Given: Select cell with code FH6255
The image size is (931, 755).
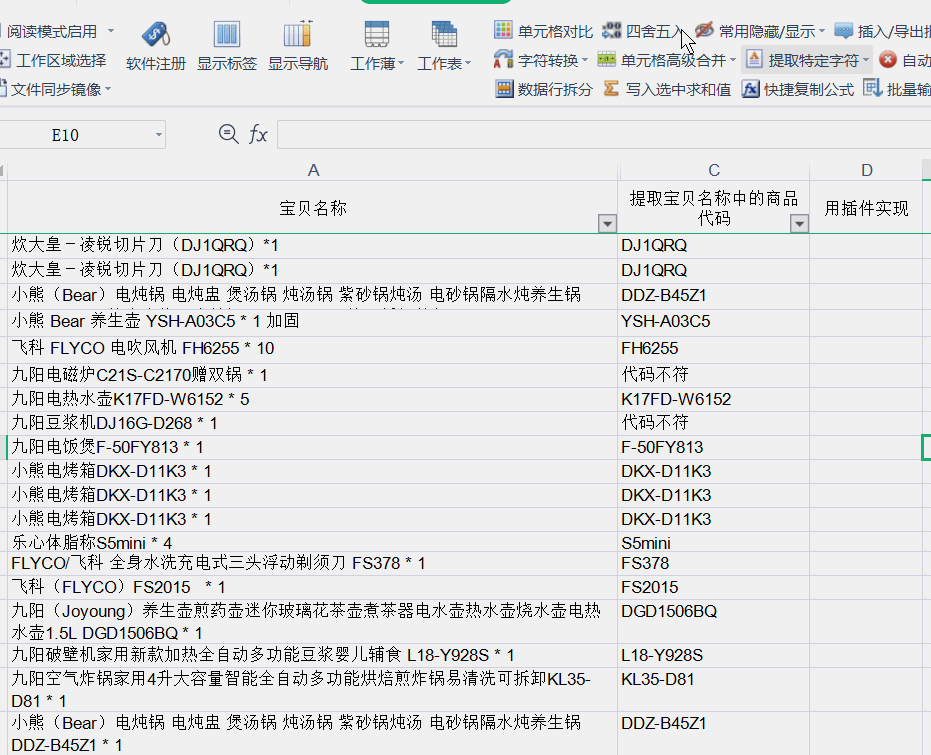Looking at the screenshot, I should 714,350.
